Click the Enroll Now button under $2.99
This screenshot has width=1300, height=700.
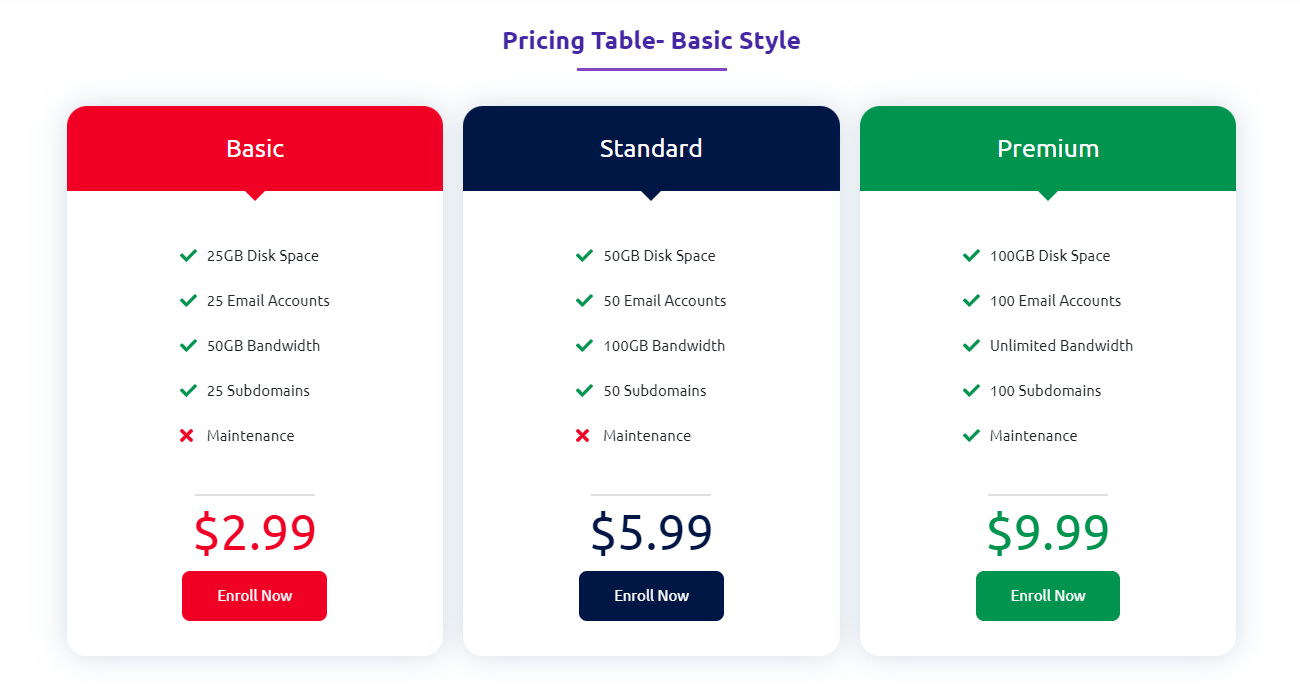point(254,596)
